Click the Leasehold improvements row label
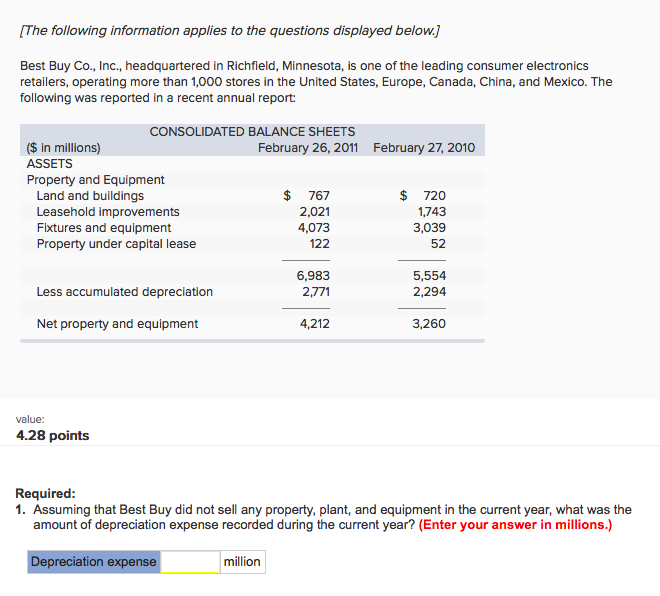The width and height of the screenshot is (660, 596). click(x=108, y=212)
